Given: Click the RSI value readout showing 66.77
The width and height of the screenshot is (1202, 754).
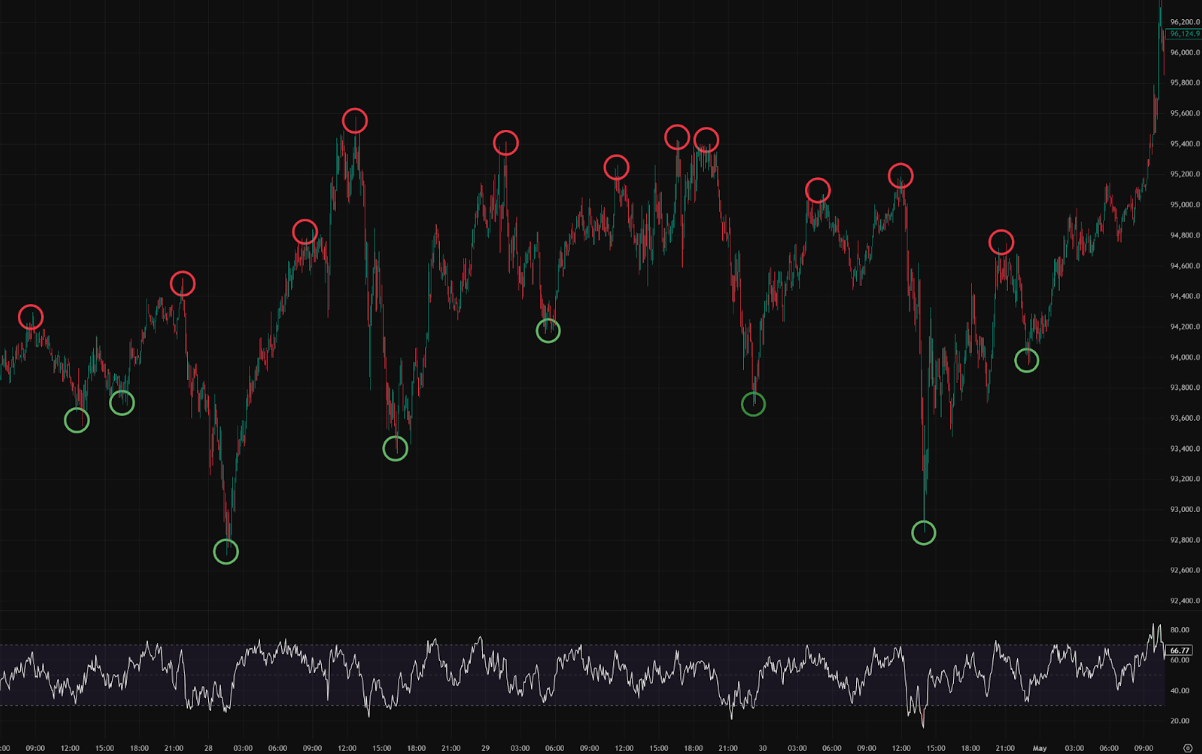Looking at the screenshot, I should tap(1178, 650).
